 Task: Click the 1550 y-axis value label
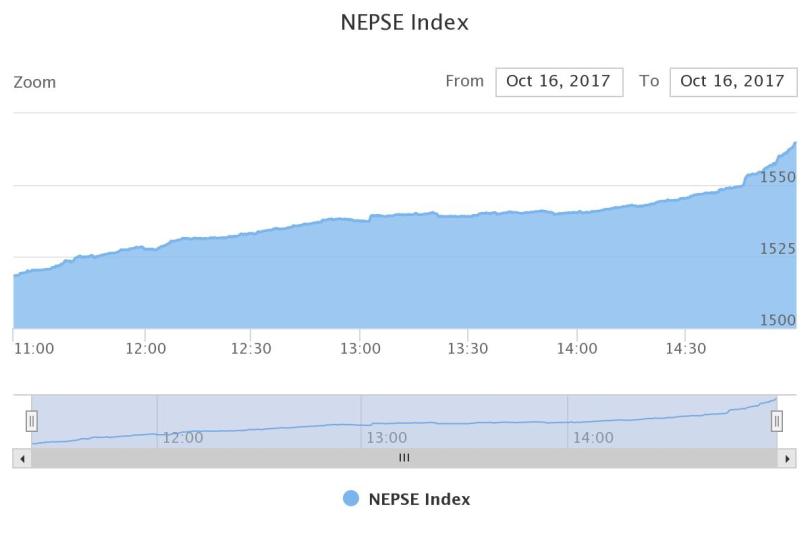click(x=778, y=177)
